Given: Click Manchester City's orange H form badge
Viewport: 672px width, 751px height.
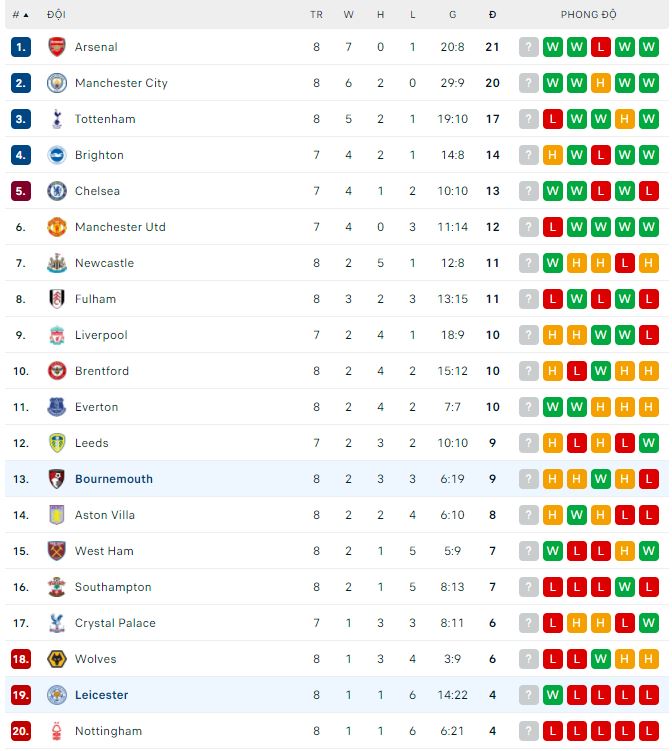Looking at the screenshot, I should pyautogui.click(x=601, y=83).
